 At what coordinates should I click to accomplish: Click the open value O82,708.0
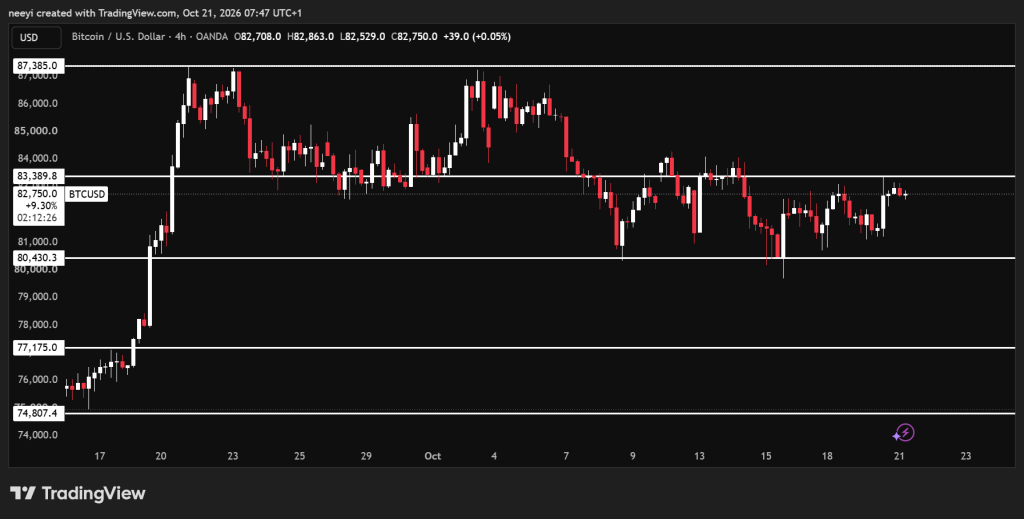click(258, 37)
